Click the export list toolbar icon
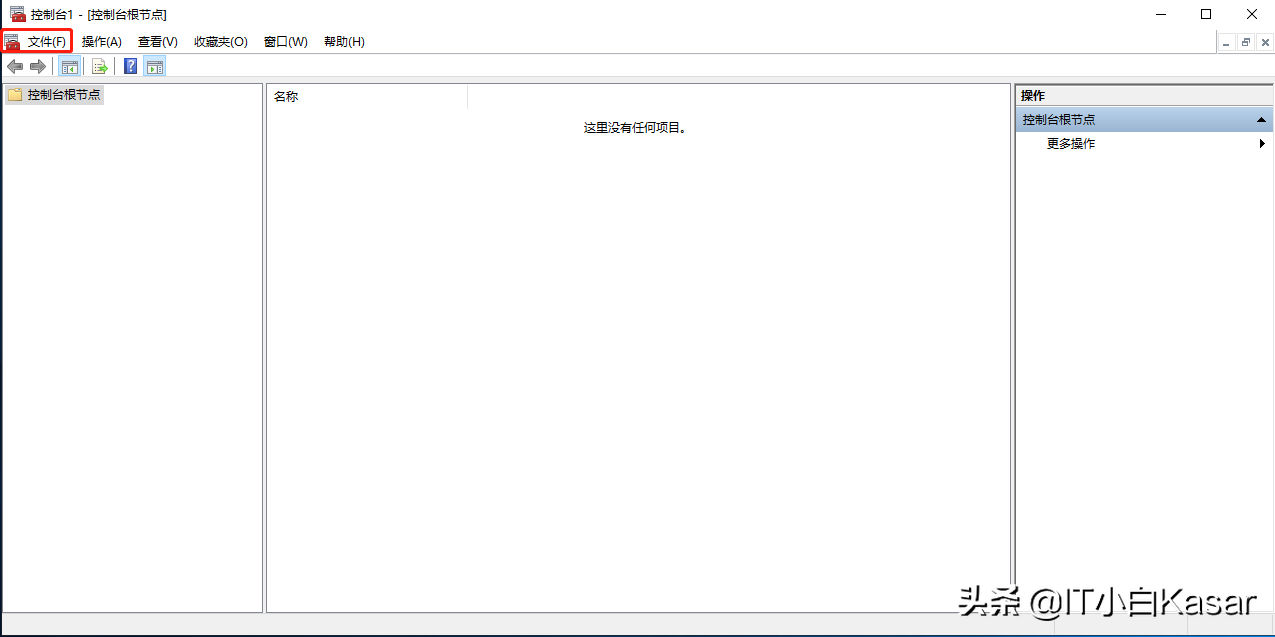Screen dimensions: 1275x637 point(100,66)
